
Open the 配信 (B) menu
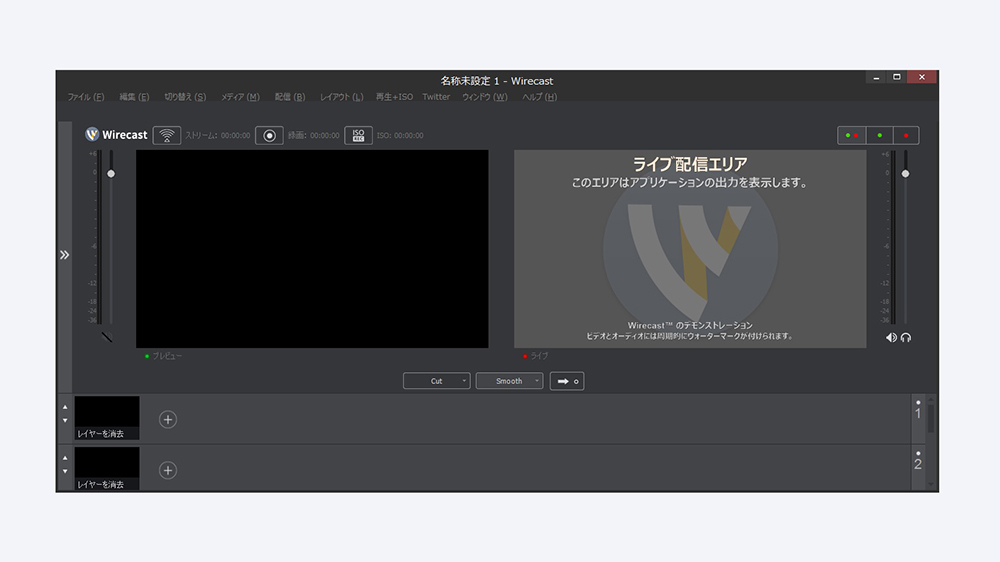290,97
